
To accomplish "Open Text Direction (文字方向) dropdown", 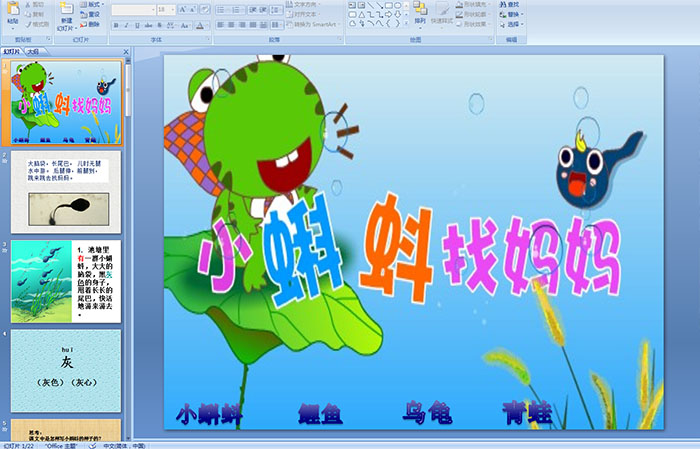I will (304, 4).
